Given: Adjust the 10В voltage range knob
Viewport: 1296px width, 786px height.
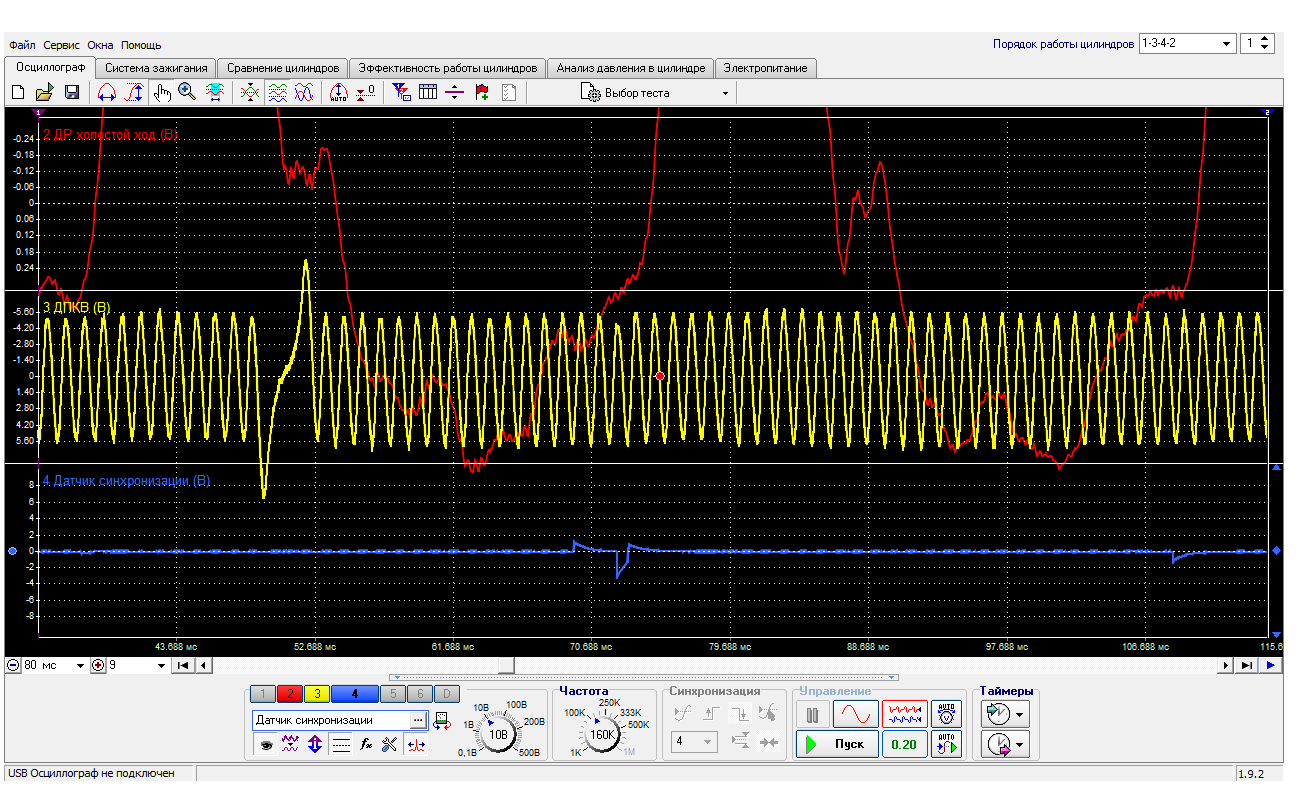Looking at the screenshot, I should 499,735.
